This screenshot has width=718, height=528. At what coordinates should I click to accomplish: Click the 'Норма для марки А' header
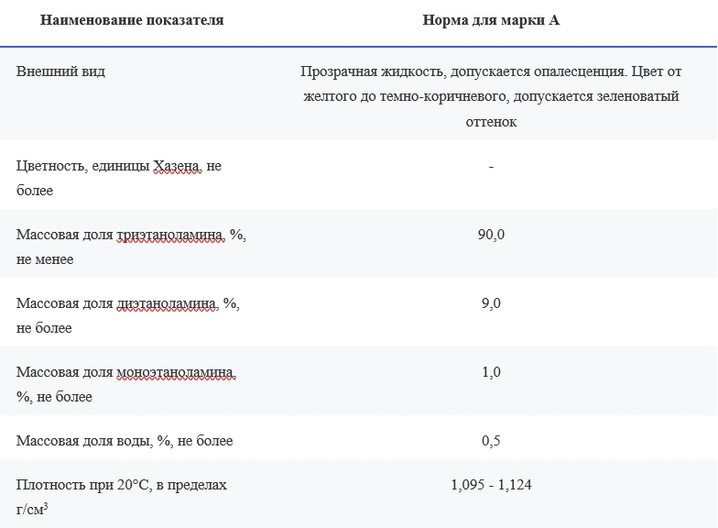click(491, 20)
